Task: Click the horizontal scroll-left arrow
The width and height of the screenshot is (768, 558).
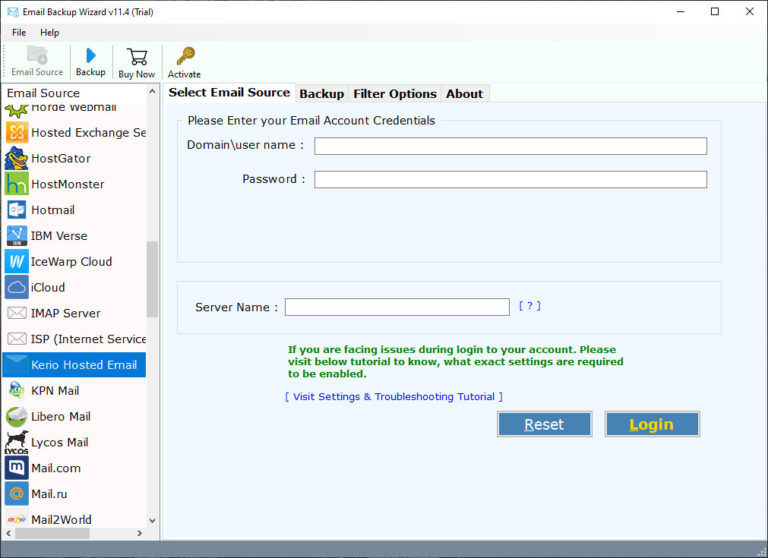Action: point(8,533)
